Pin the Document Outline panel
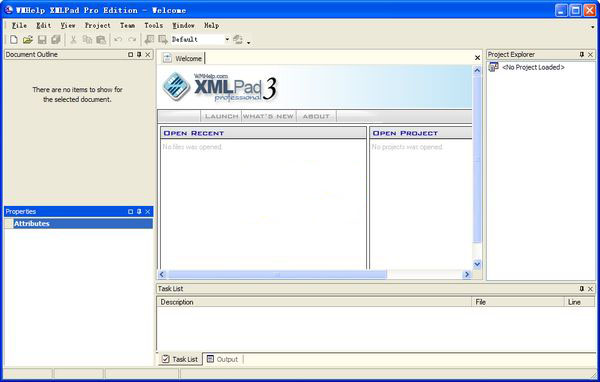 pyautogui.click(x=139, y=55)
